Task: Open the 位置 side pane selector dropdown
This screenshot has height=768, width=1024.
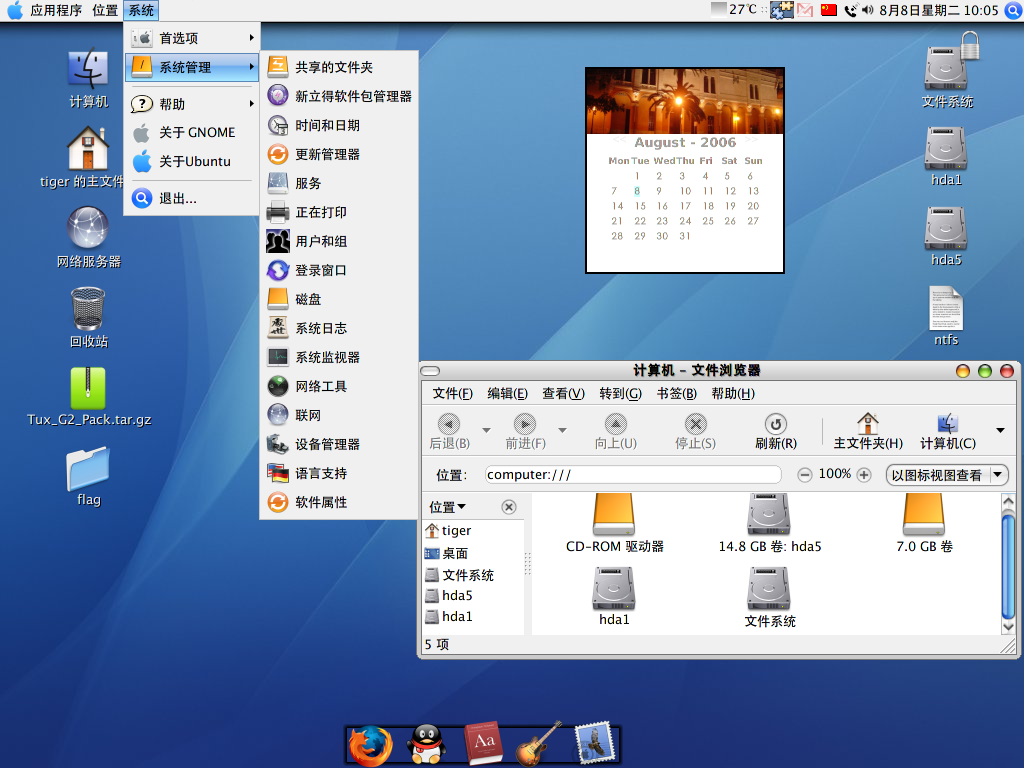Action: click(447, 507)
